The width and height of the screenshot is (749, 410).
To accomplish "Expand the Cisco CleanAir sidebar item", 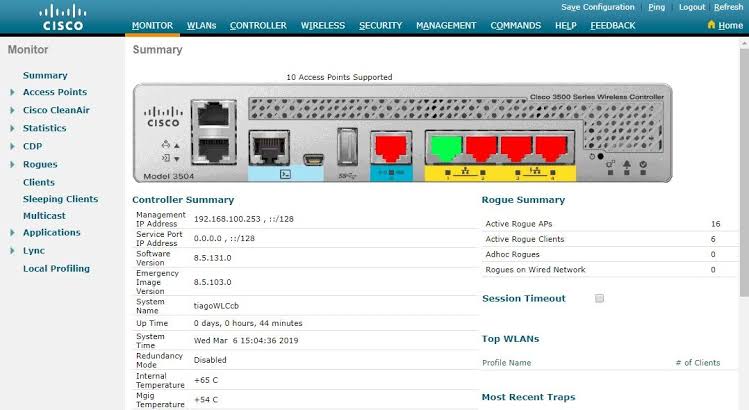I will [12, 110].
